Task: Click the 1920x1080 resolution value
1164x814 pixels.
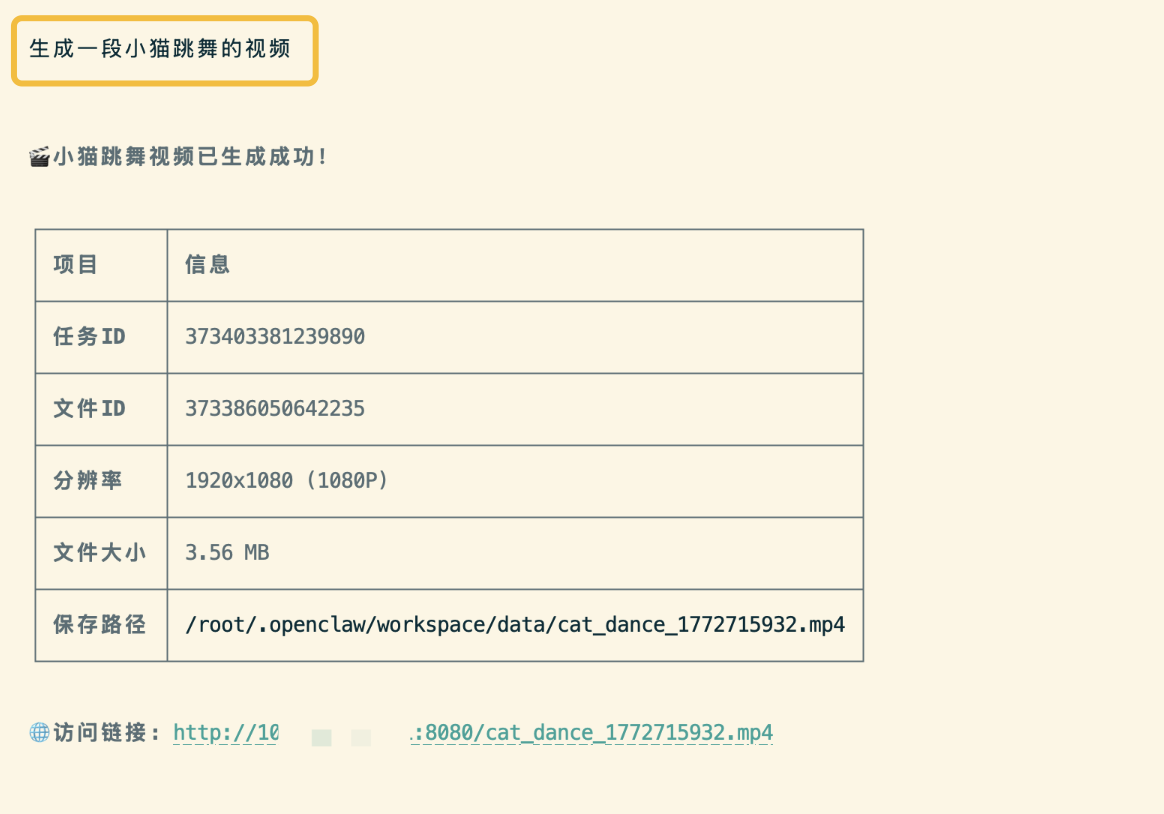Action: [x=239, y=481]
